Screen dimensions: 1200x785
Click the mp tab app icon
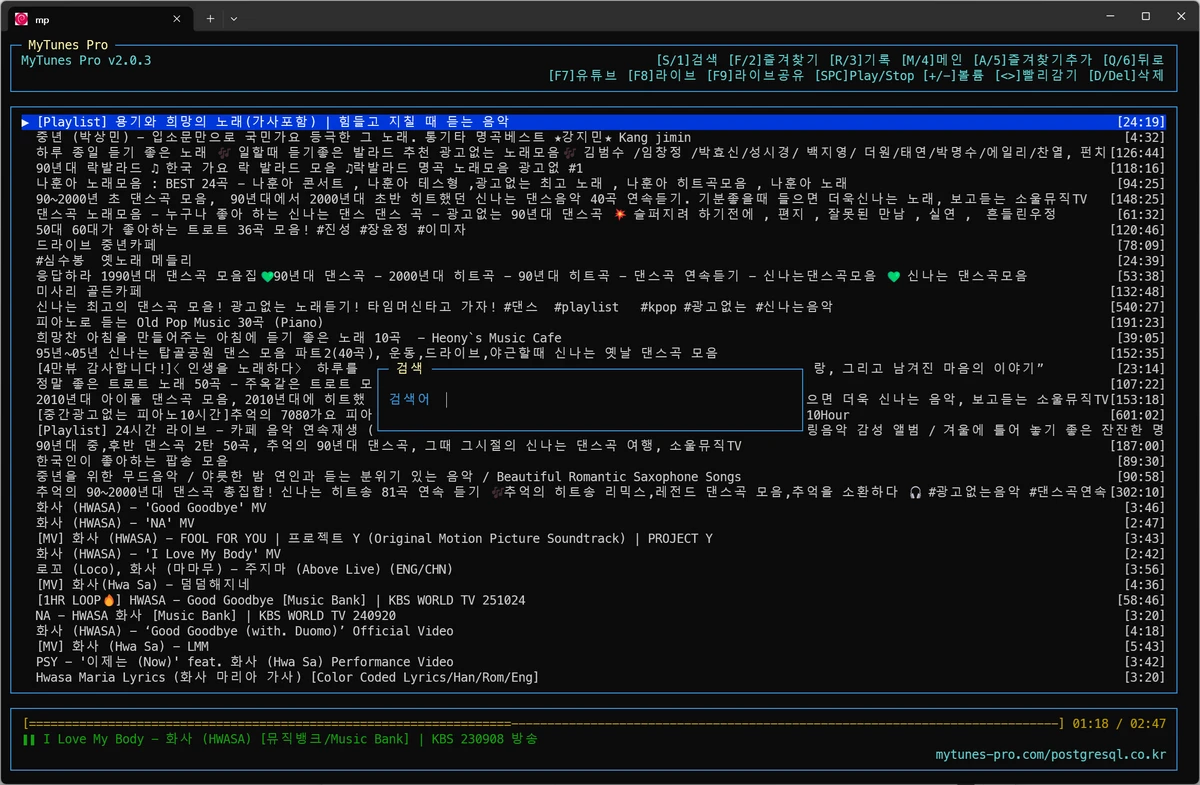pos(21,18)
